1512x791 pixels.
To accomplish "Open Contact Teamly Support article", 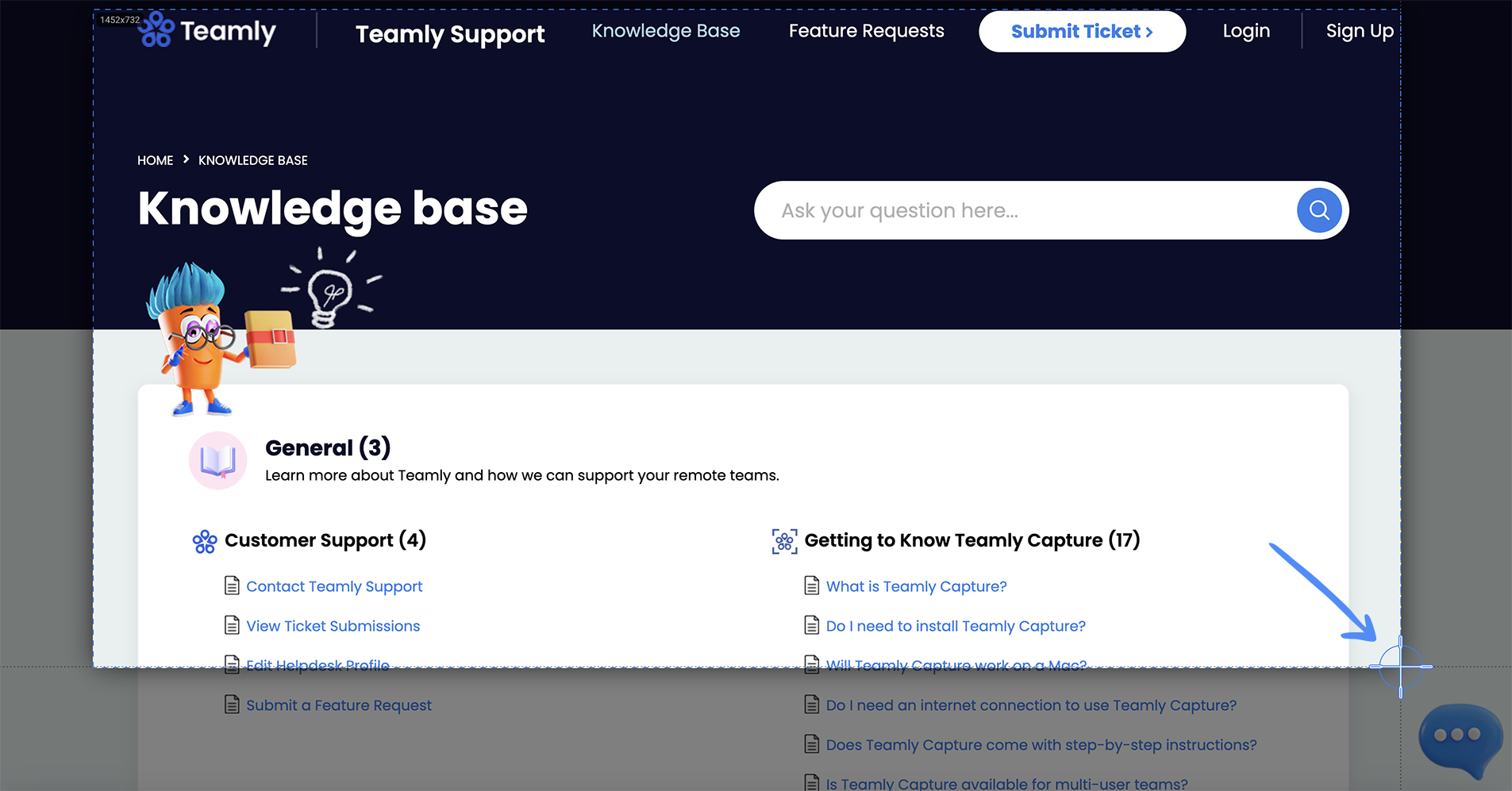I will 334,586.
